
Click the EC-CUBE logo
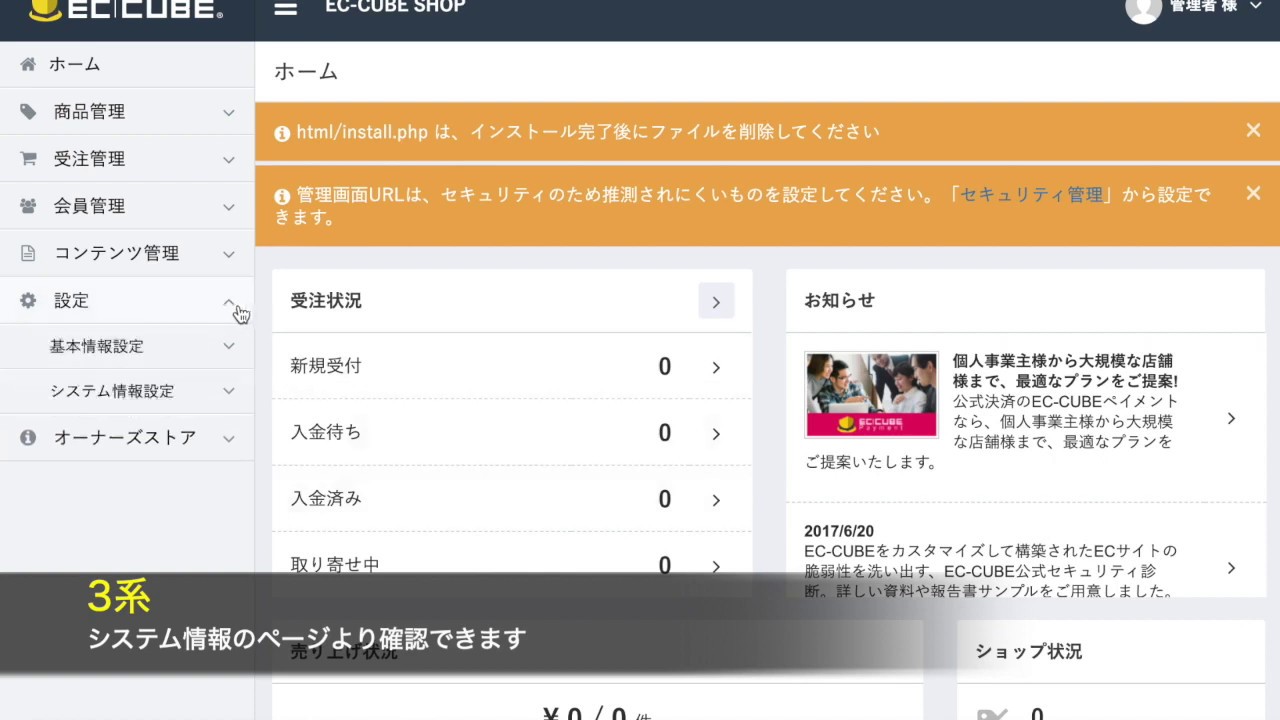tap(126, 10)
